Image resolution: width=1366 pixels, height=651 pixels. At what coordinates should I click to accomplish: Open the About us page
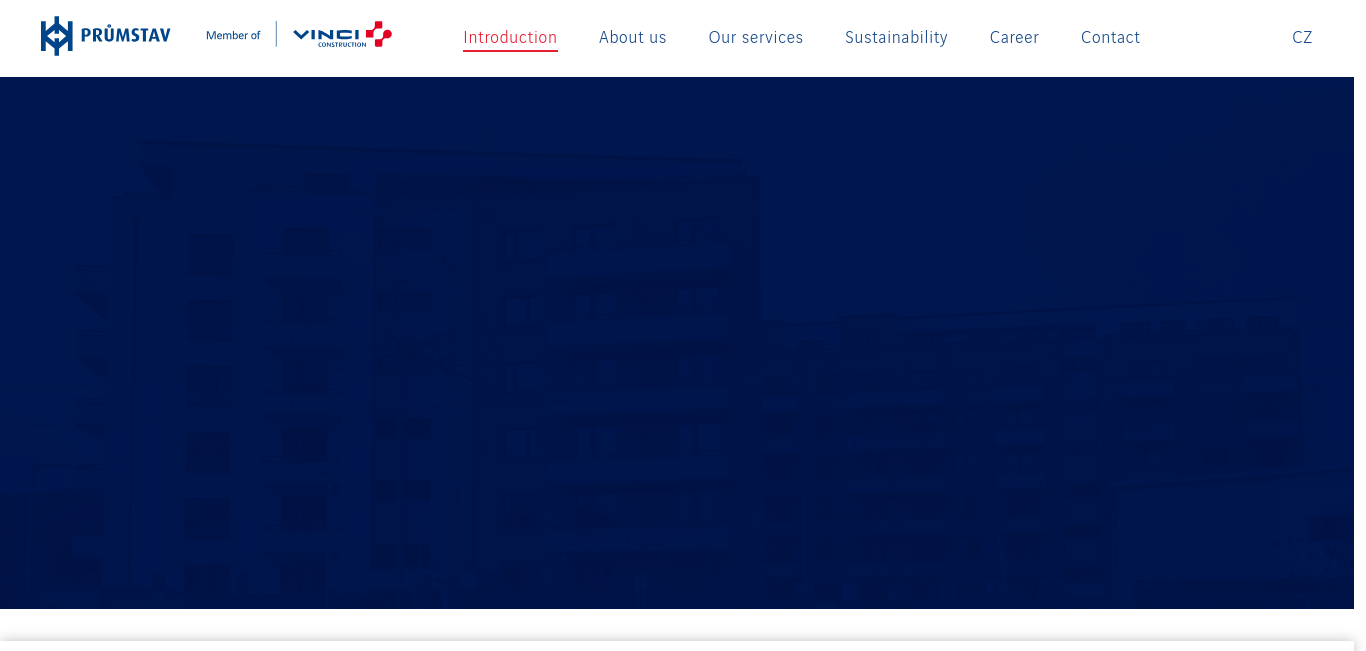632,37
